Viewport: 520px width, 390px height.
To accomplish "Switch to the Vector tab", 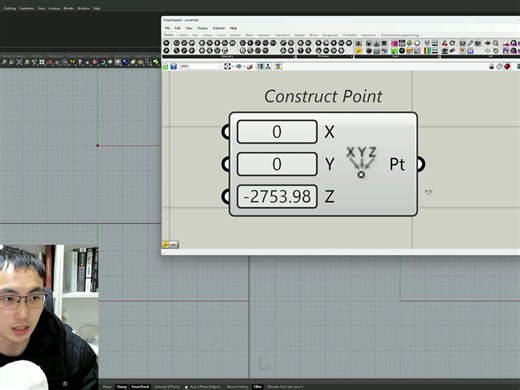I will [207, 35].
